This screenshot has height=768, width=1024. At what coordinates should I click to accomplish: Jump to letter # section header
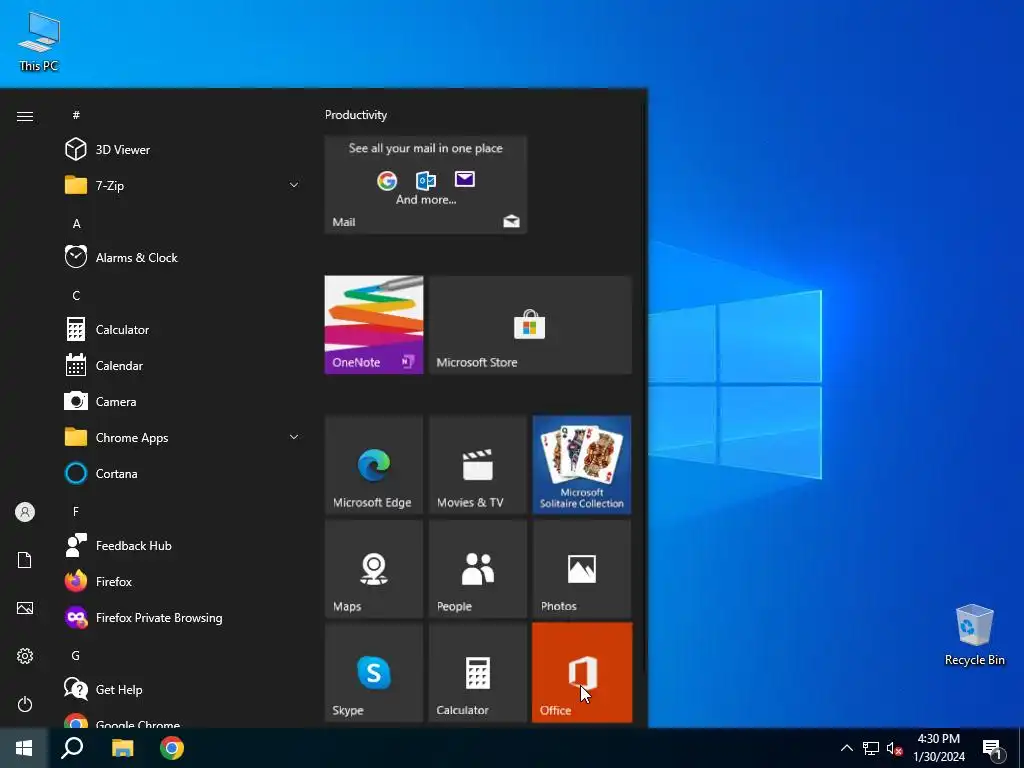pyautogui.click(x=76, y=115)
